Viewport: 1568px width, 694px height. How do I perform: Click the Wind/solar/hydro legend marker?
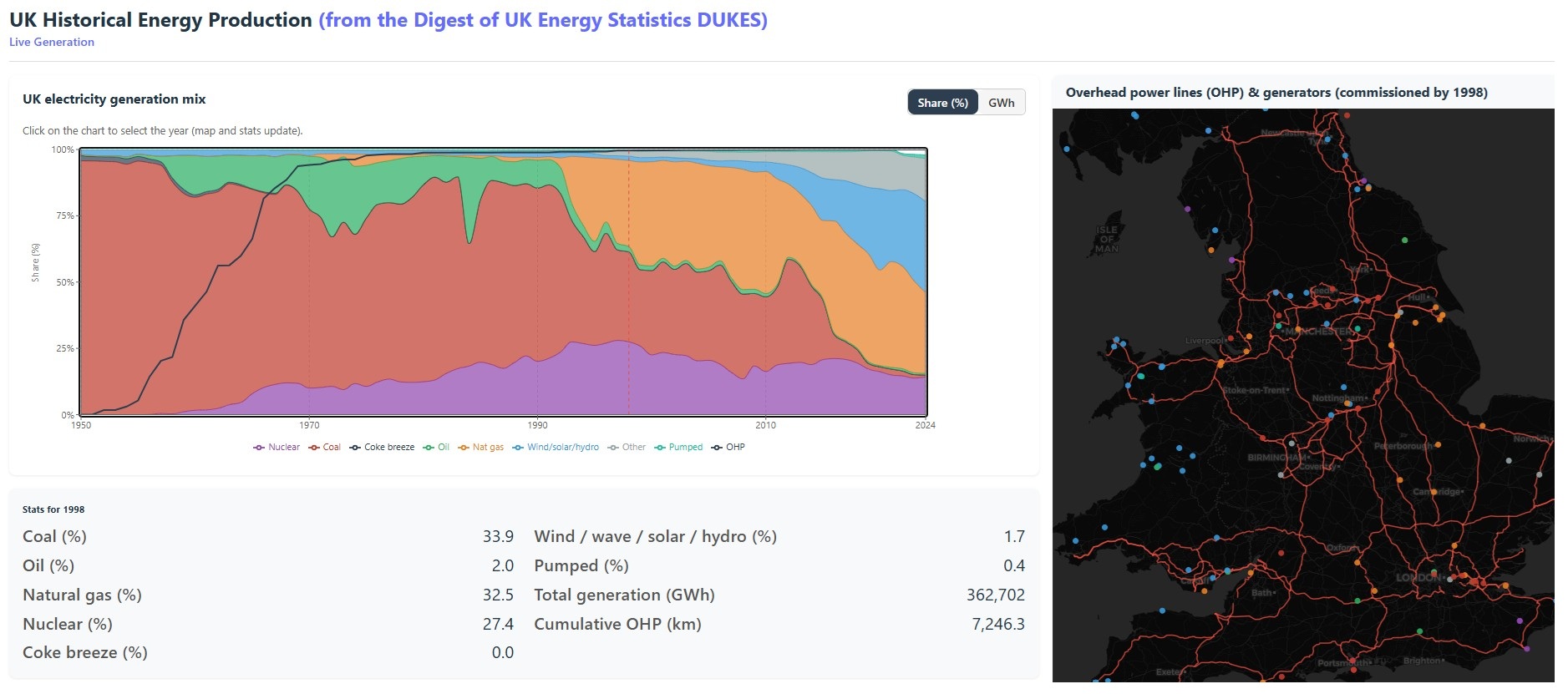click(x=518, y=448)
